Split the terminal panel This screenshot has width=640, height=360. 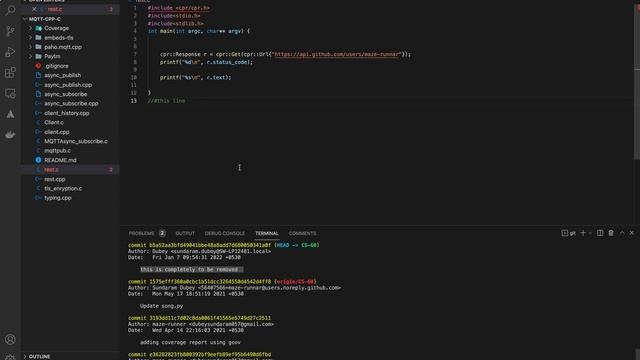tap(600, 233)
